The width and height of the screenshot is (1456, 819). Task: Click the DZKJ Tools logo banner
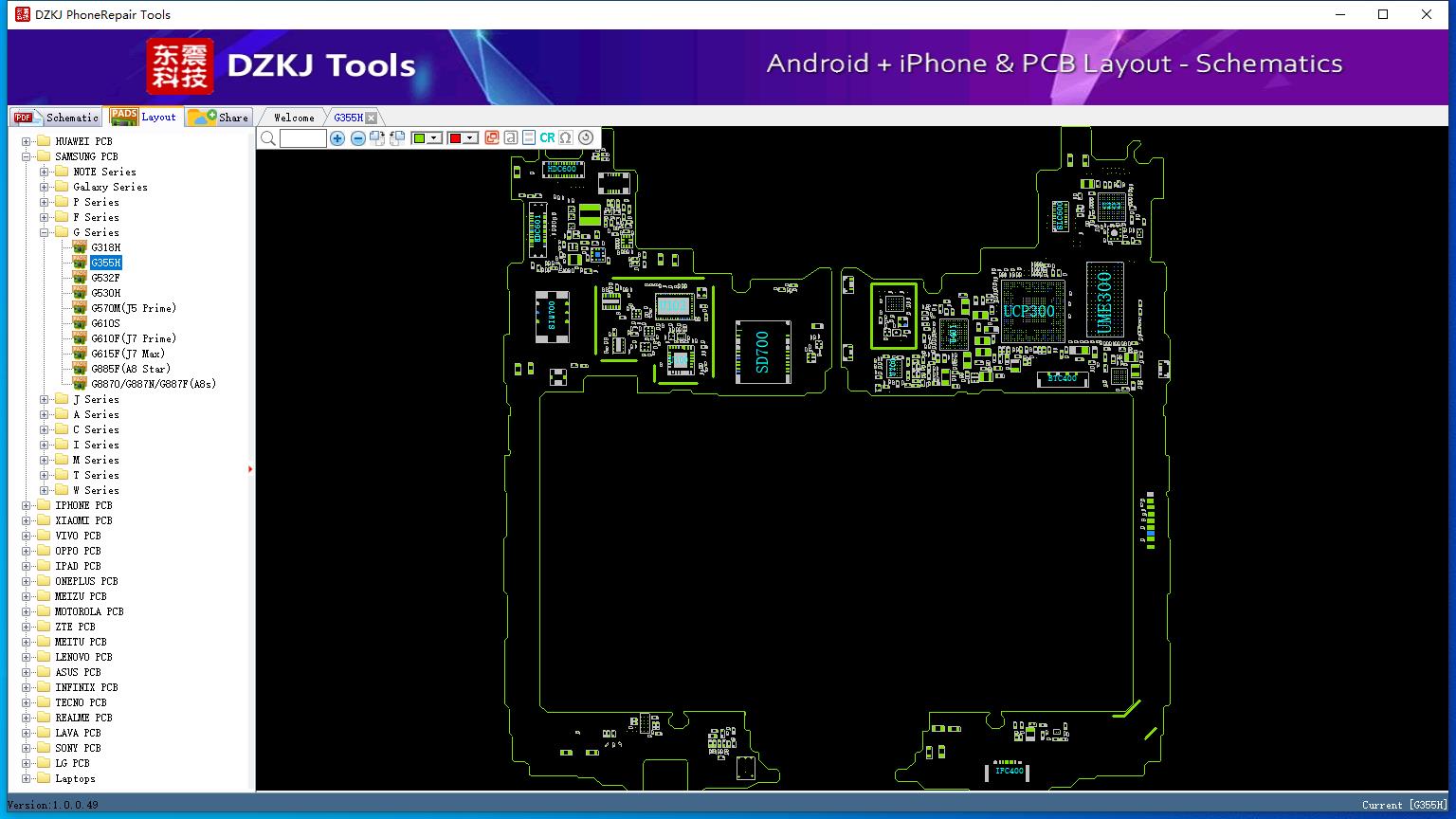(x=282, y=65)
